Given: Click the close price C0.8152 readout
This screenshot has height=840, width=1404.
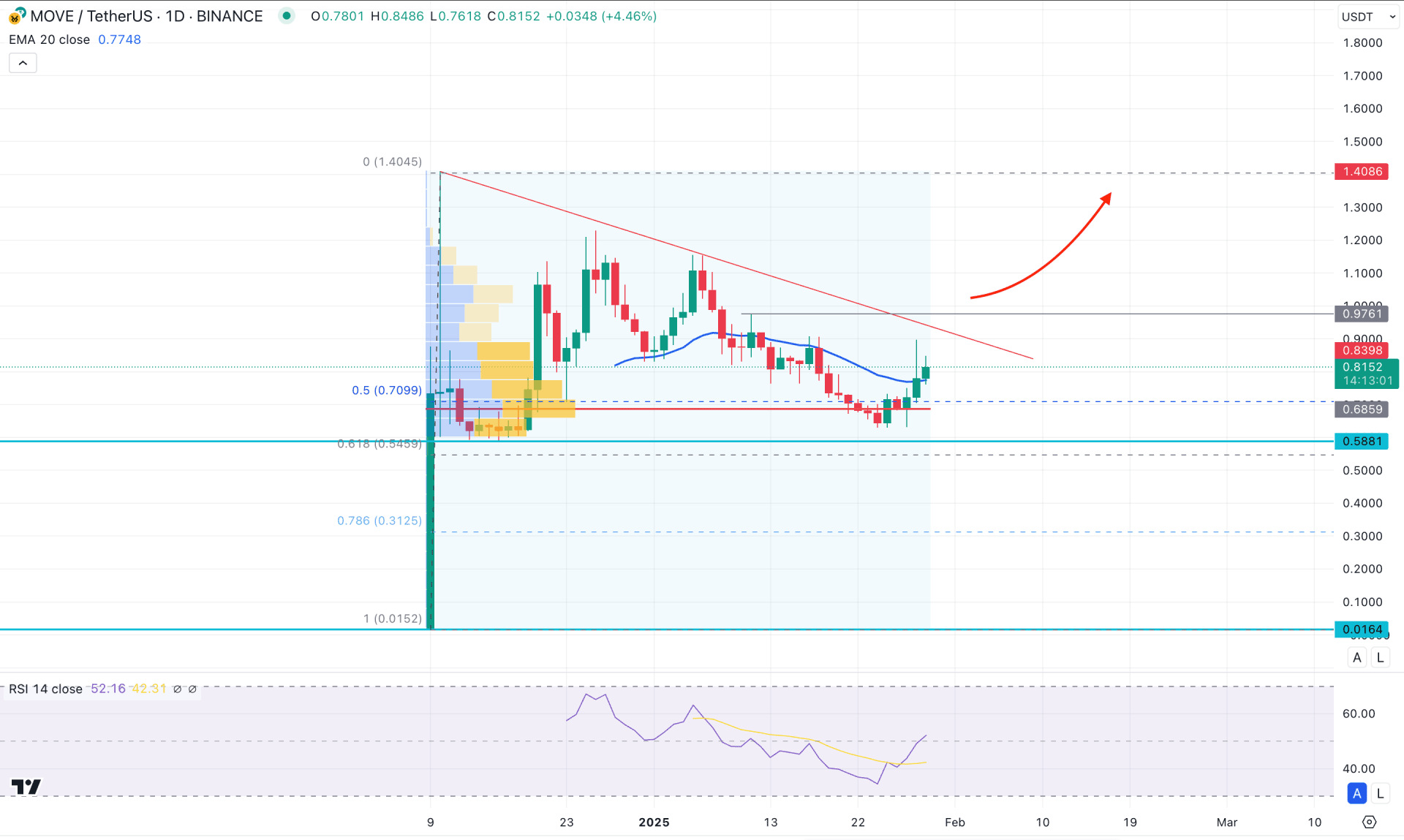Looking at the screenshot, I should click(513, 16).
